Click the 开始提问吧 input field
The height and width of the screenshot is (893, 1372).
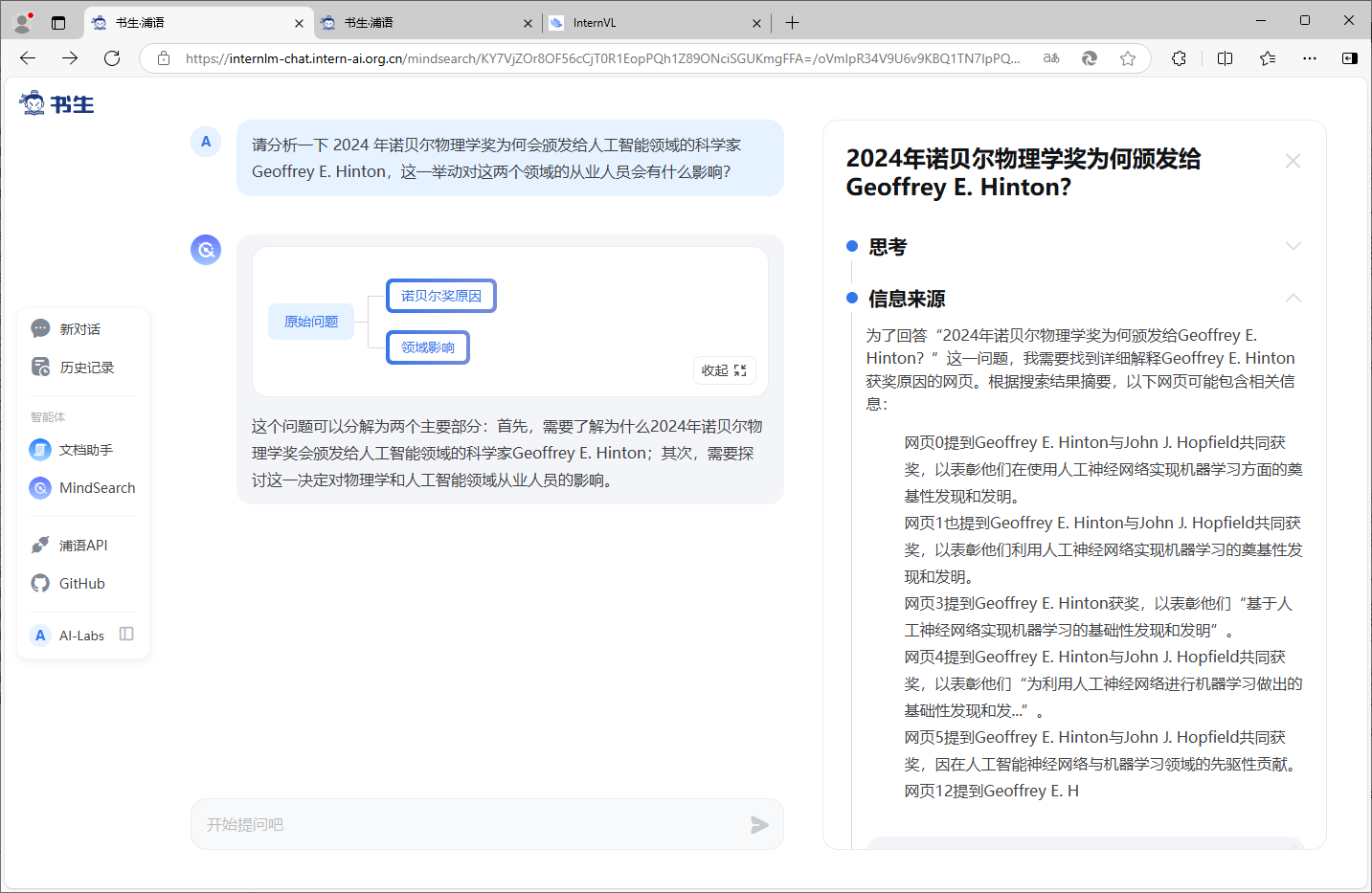[x=487, y=824]
